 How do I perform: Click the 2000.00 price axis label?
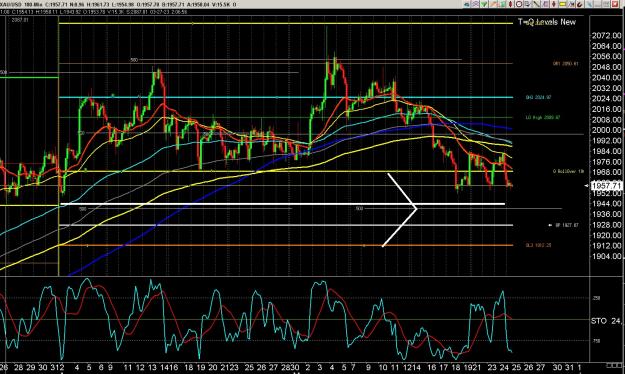pyautogui.click(x=607, y=130)
